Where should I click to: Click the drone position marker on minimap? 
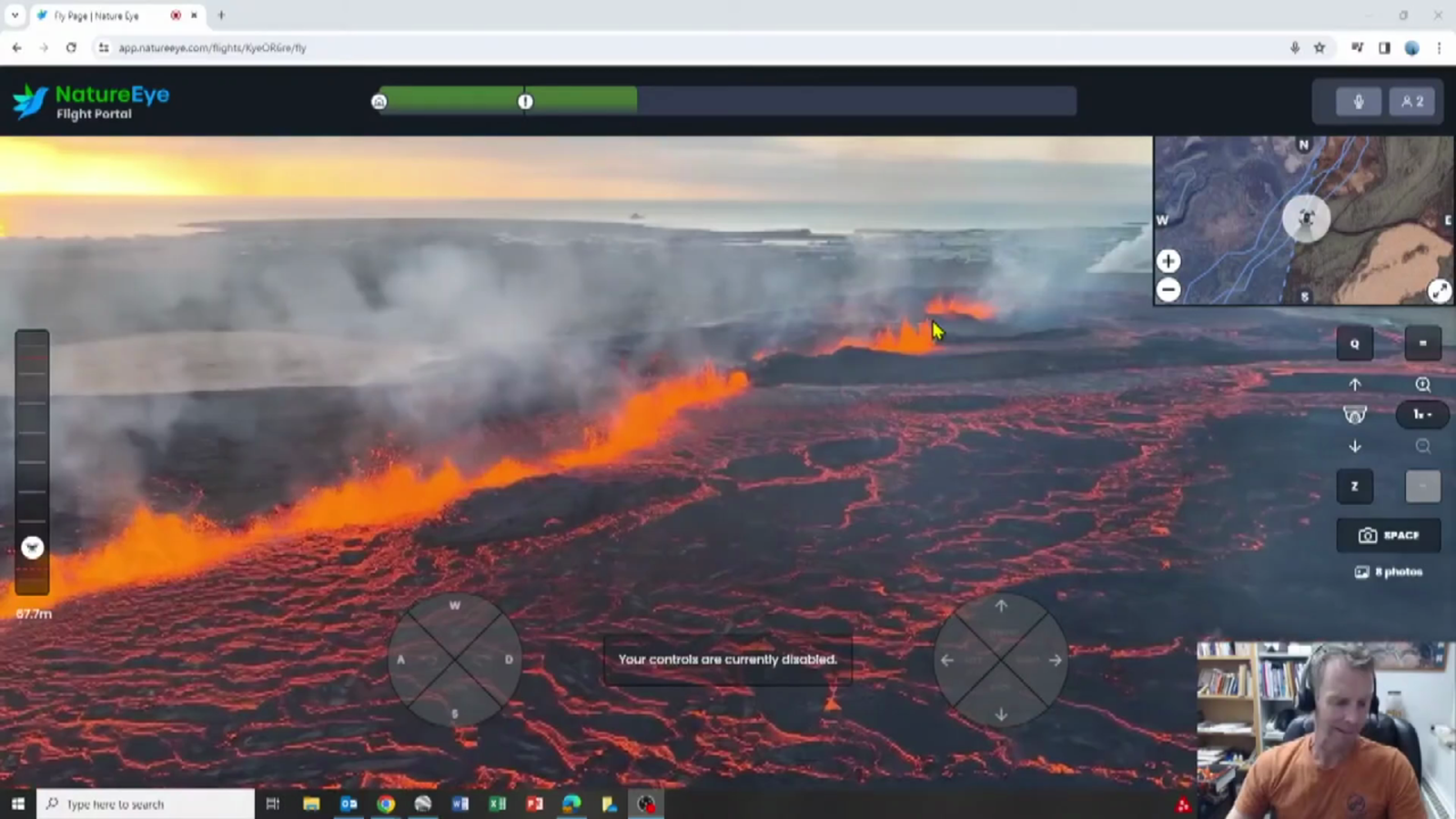click(x=1306, y=218)
